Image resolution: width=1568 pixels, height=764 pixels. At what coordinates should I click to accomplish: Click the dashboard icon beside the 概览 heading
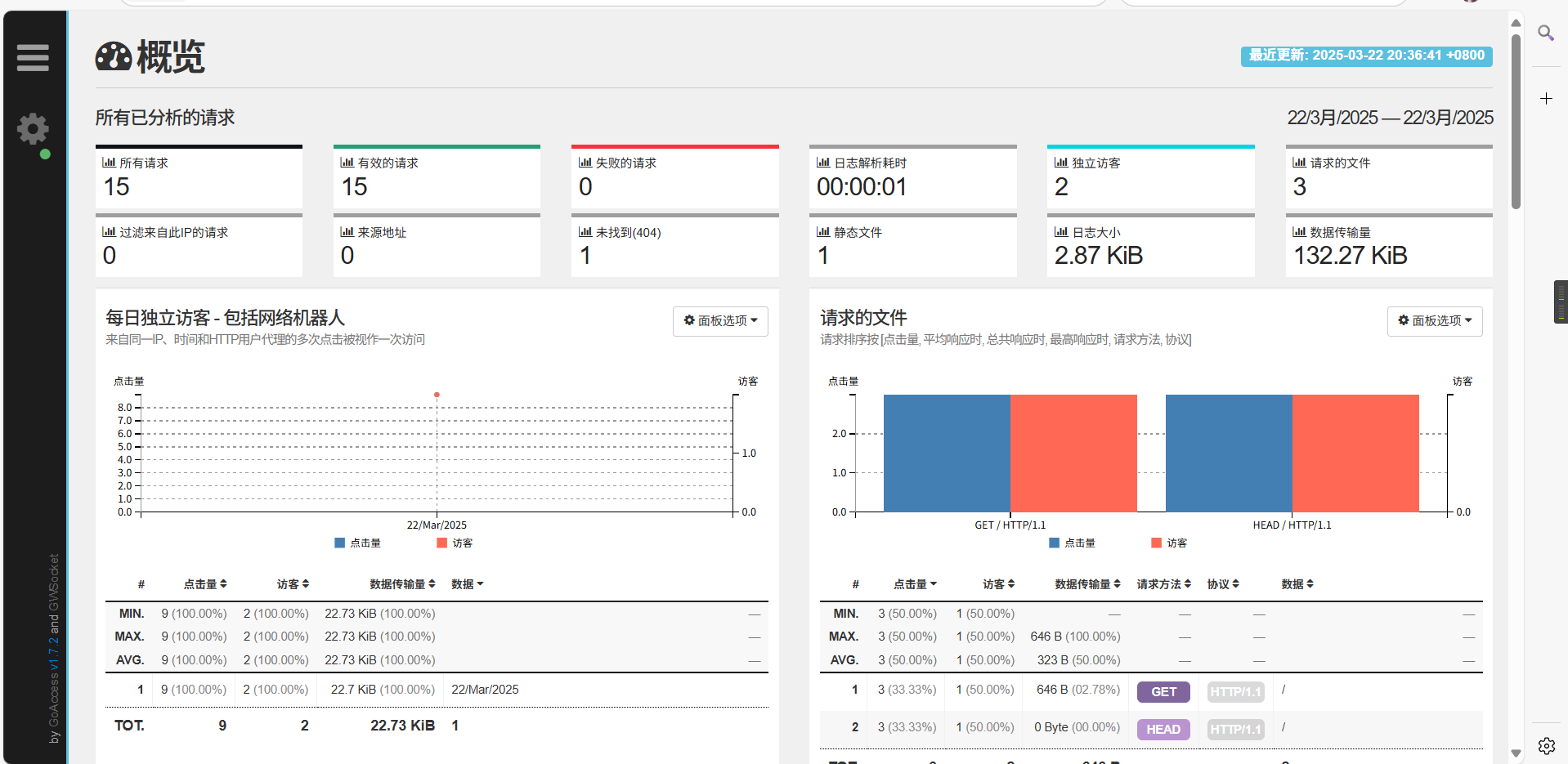(x=113, y=57)
